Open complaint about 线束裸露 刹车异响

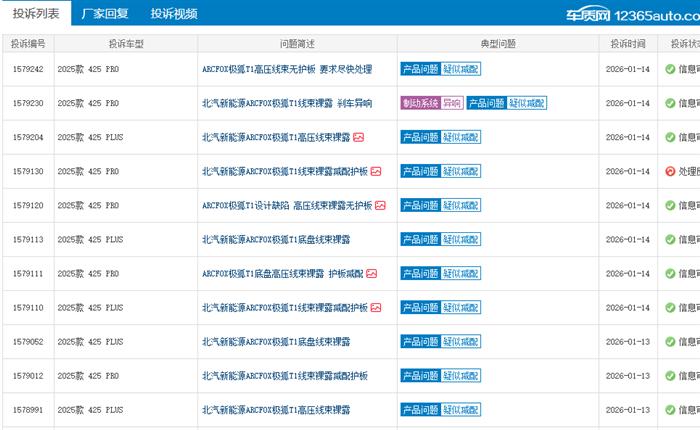286,103
